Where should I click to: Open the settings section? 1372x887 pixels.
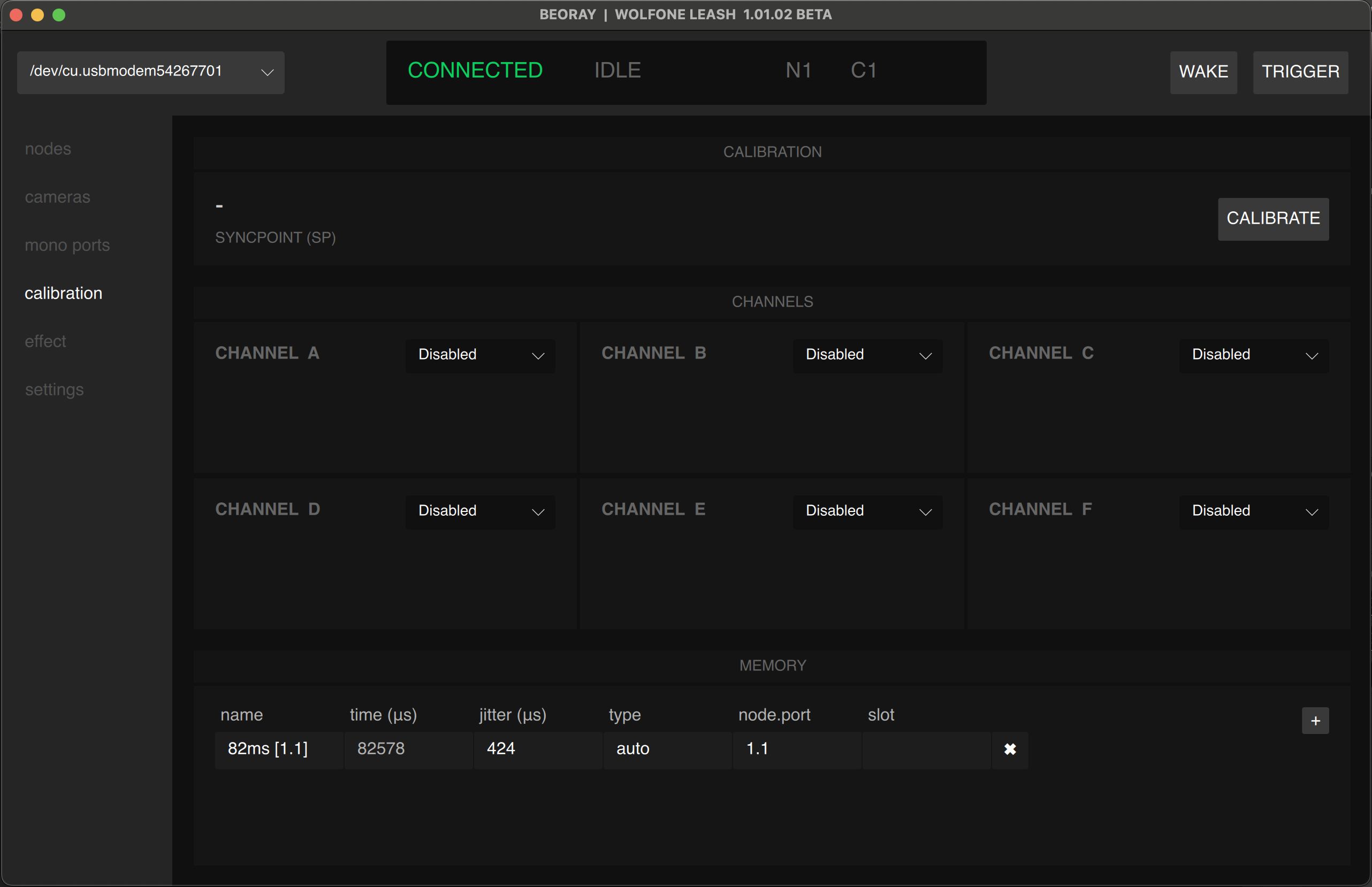click(x=54, y=389)
